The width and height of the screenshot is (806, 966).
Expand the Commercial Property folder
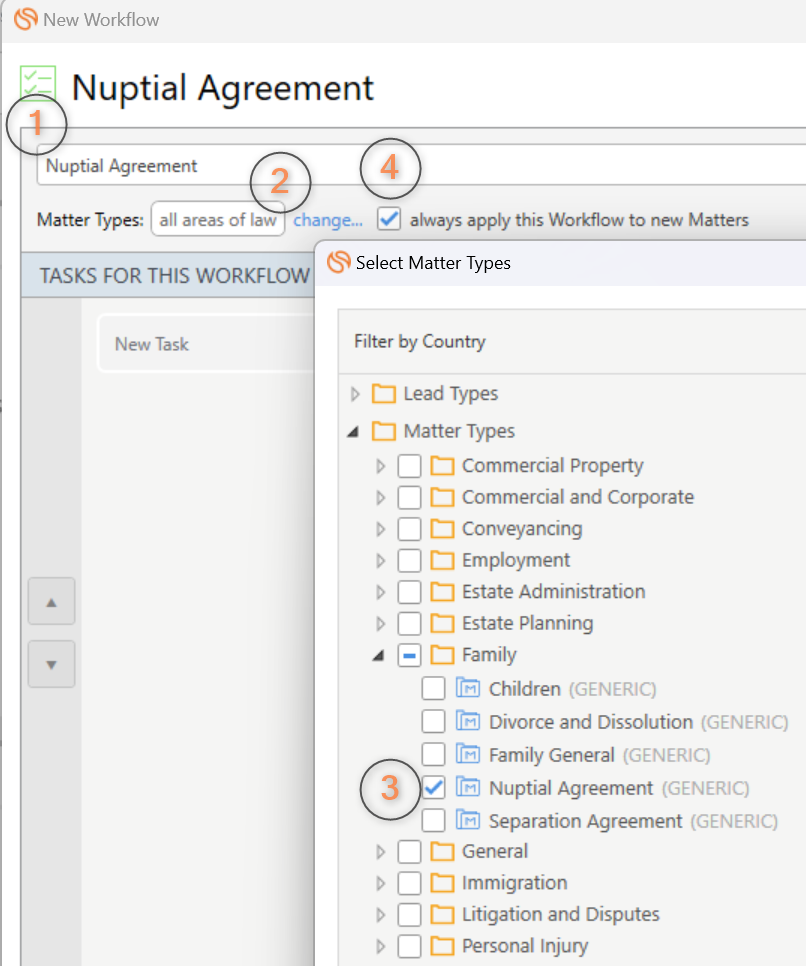(x=380, y=466)
